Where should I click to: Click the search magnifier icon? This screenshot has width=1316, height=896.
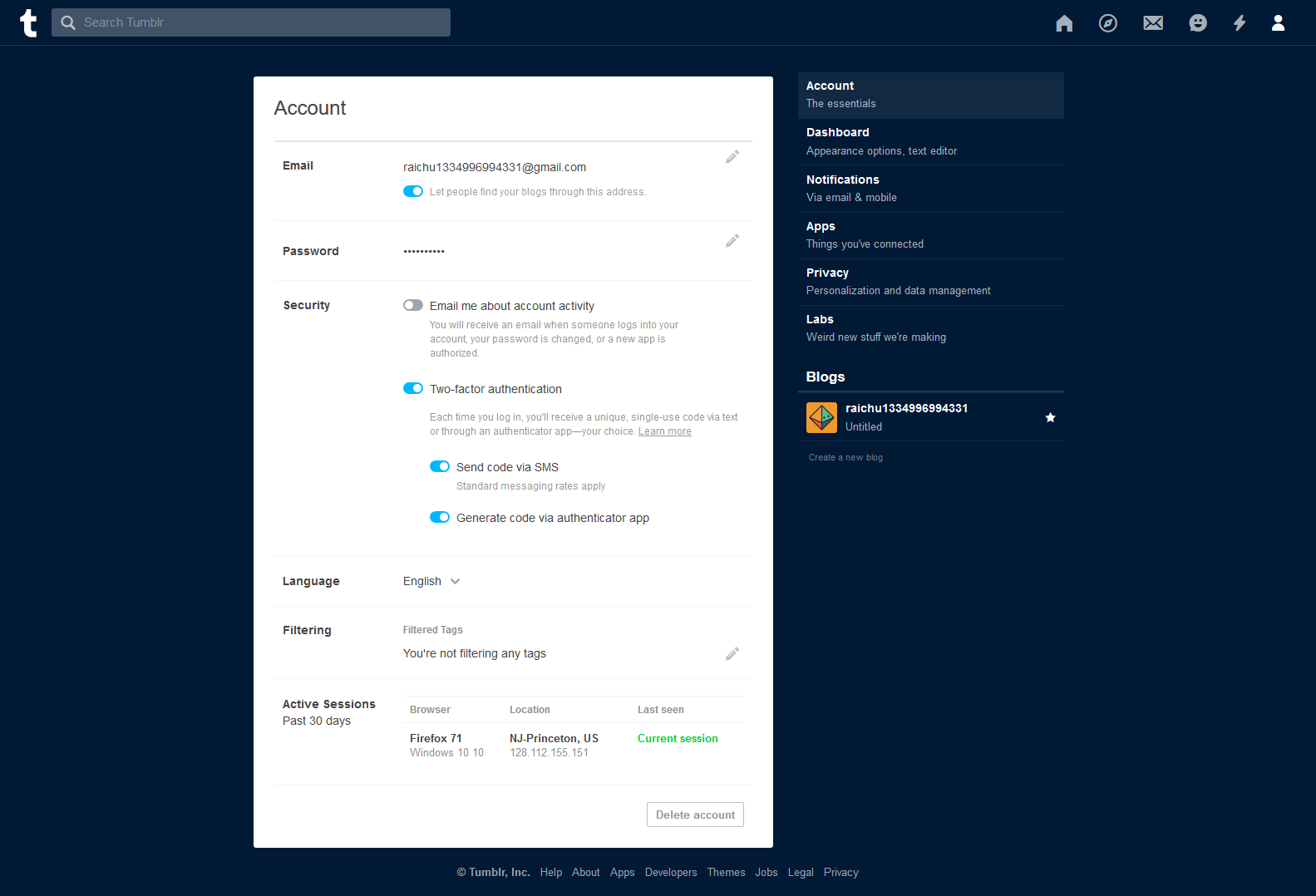(x=68, y=22)
